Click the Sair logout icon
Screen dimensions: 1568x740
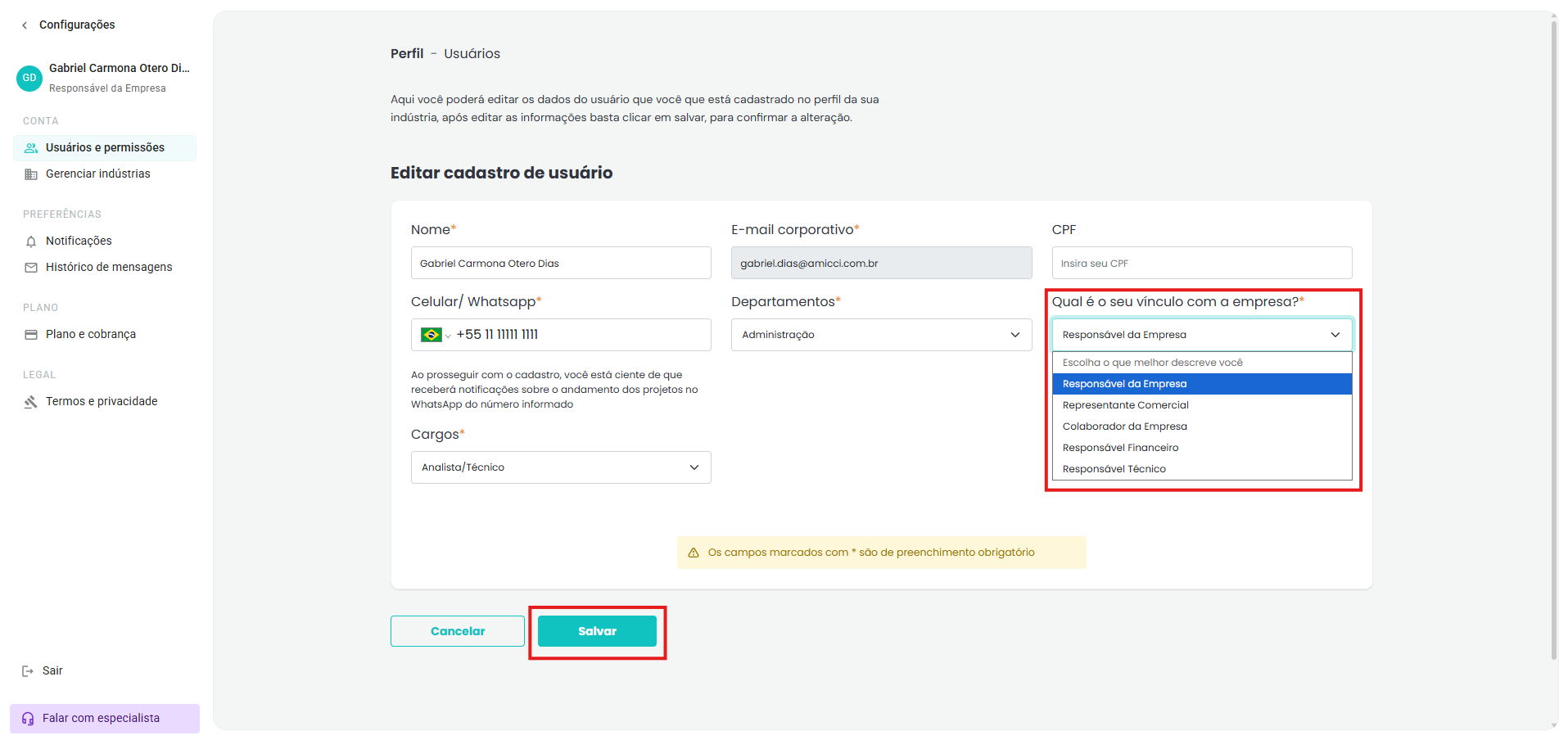[x=28, y=671]
